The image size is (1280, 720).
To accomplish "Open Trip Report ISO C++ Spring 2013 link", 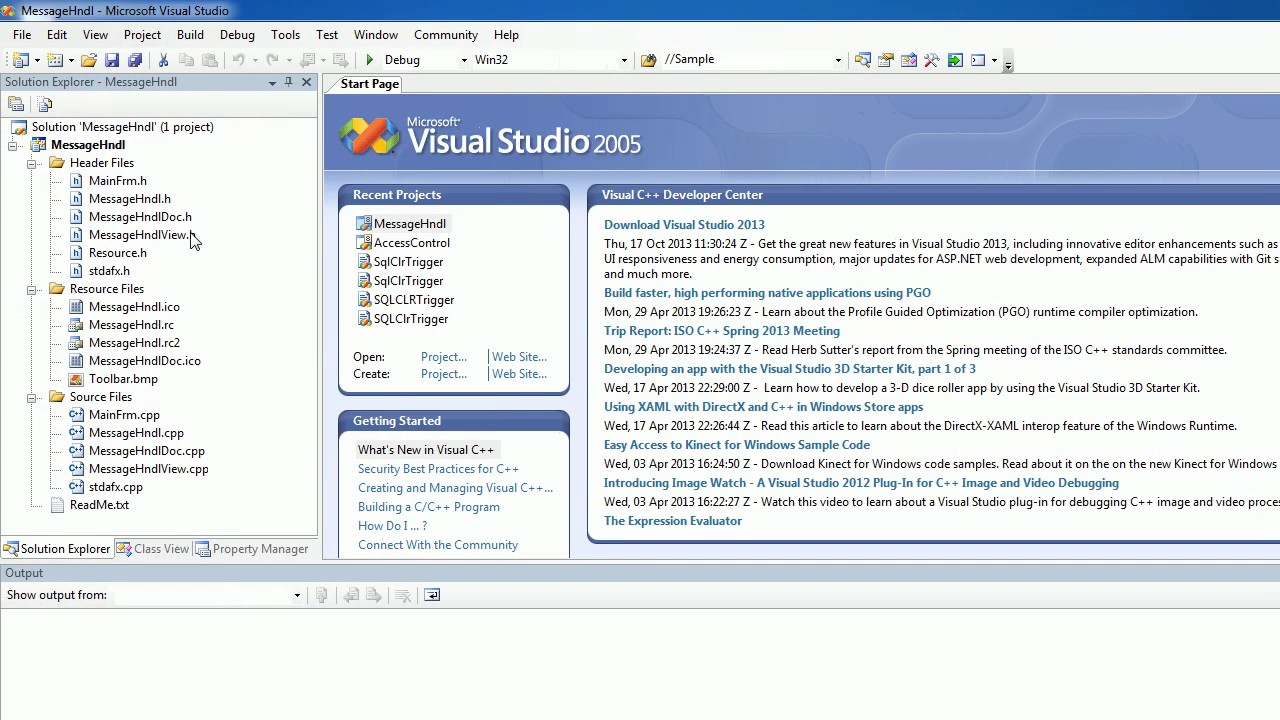I will (x=722, y=331).
